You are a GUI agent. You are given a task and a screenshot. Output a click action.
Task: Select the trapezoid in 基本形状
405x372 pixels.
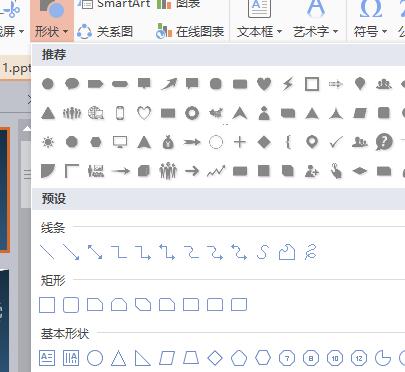(191, 358)
